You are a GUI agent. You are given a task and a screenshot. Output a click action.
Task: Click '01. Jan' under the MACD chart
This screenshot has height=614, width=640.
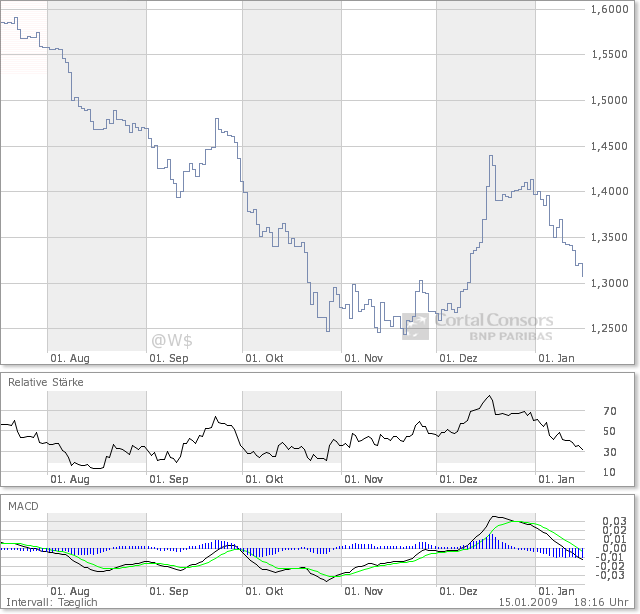tap(556, 591)
